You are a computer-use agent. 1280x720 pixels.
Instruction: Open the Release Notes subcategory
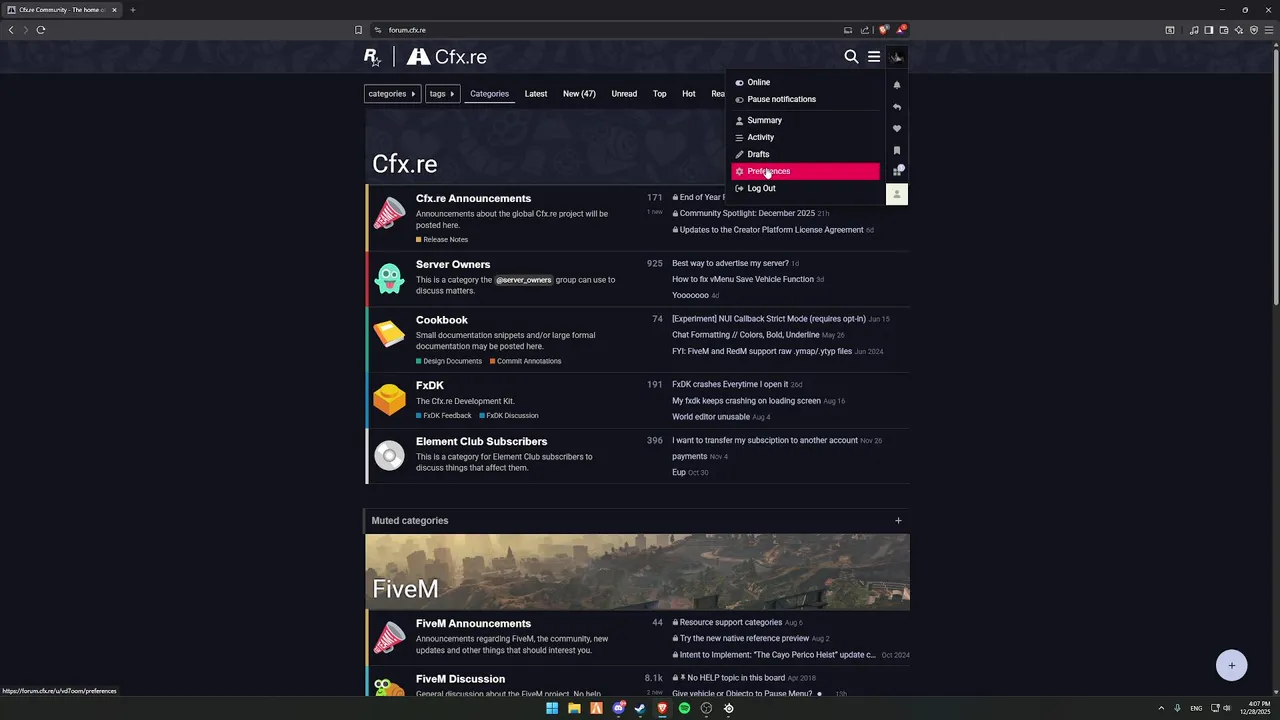[x=442, y=240]
